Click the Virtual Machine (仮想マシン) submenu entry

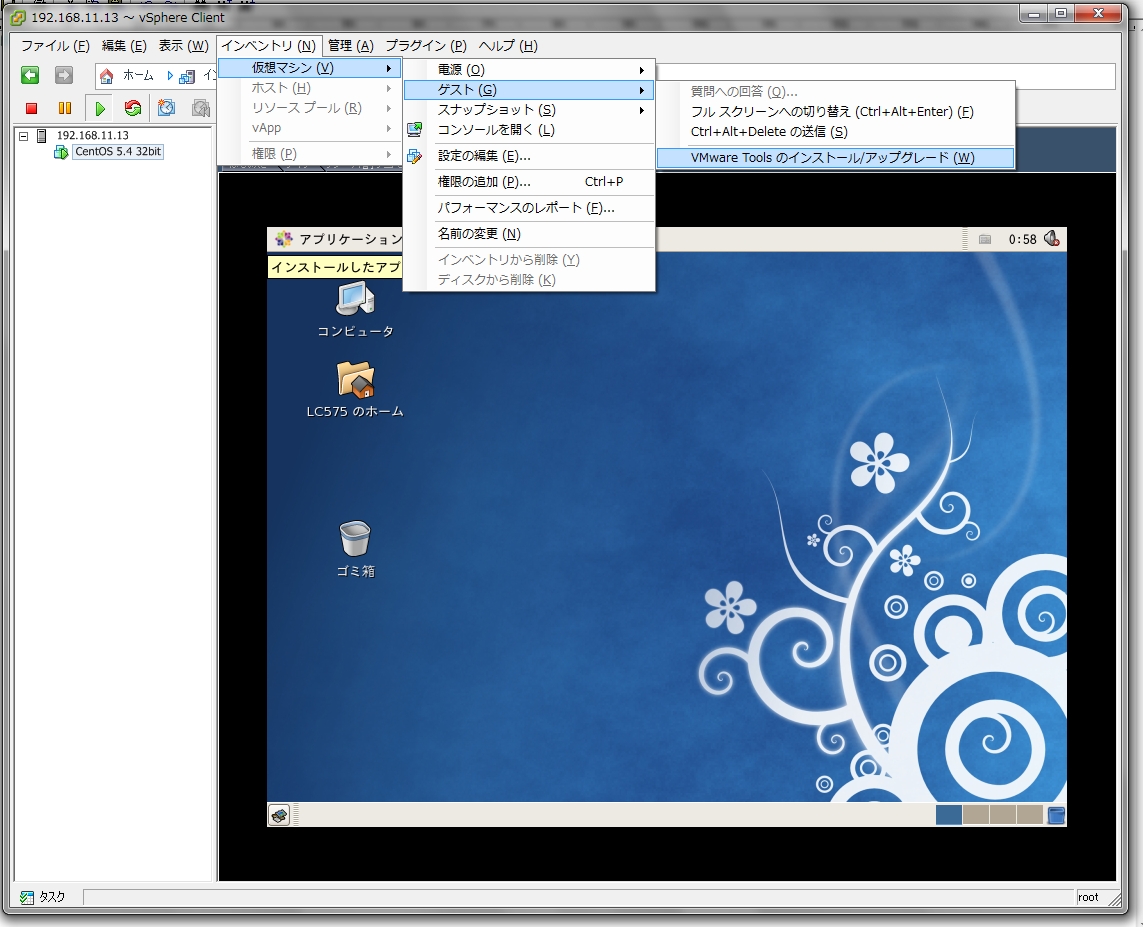click(x=309, y=68)
